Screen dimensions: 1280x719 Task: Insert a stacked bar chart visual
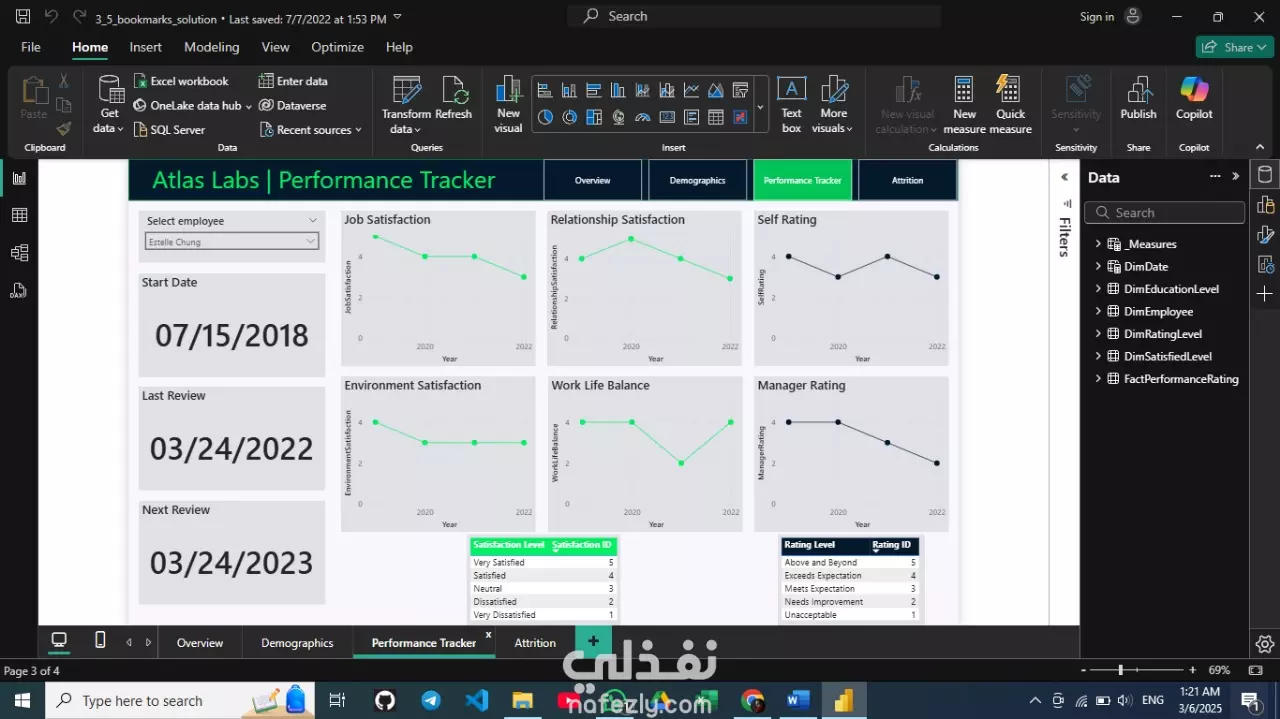[545, 90]
